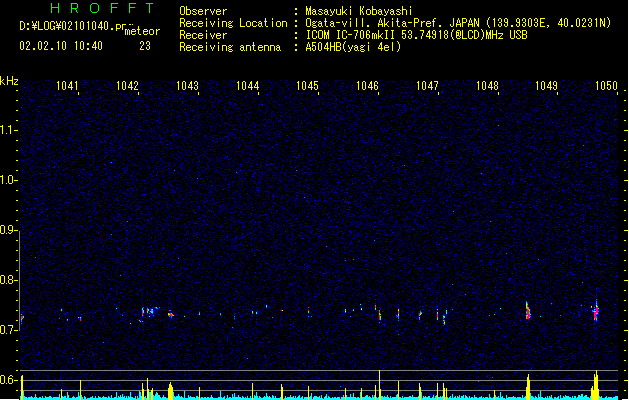Click the tallest yellow power spike at 1046
Image resolution: width=629 pixels, height=400 pixels.
[x=379, y=384]
